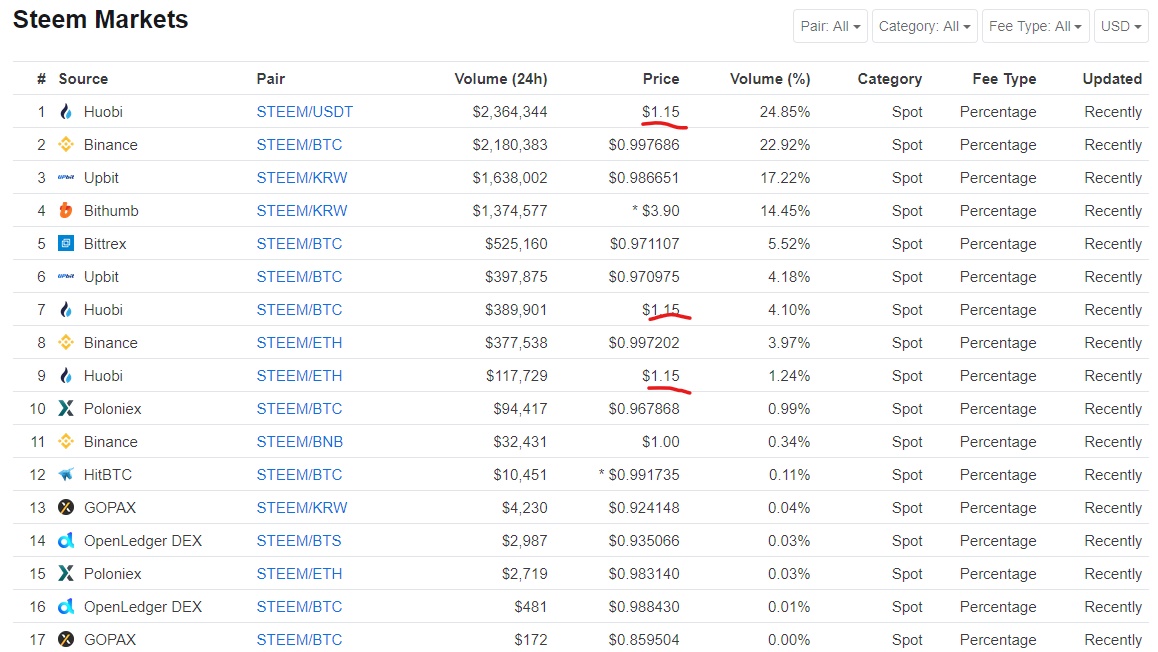Click the Bittrex exchange name
The image size is (1158, 652).
[x=105, y=244]
